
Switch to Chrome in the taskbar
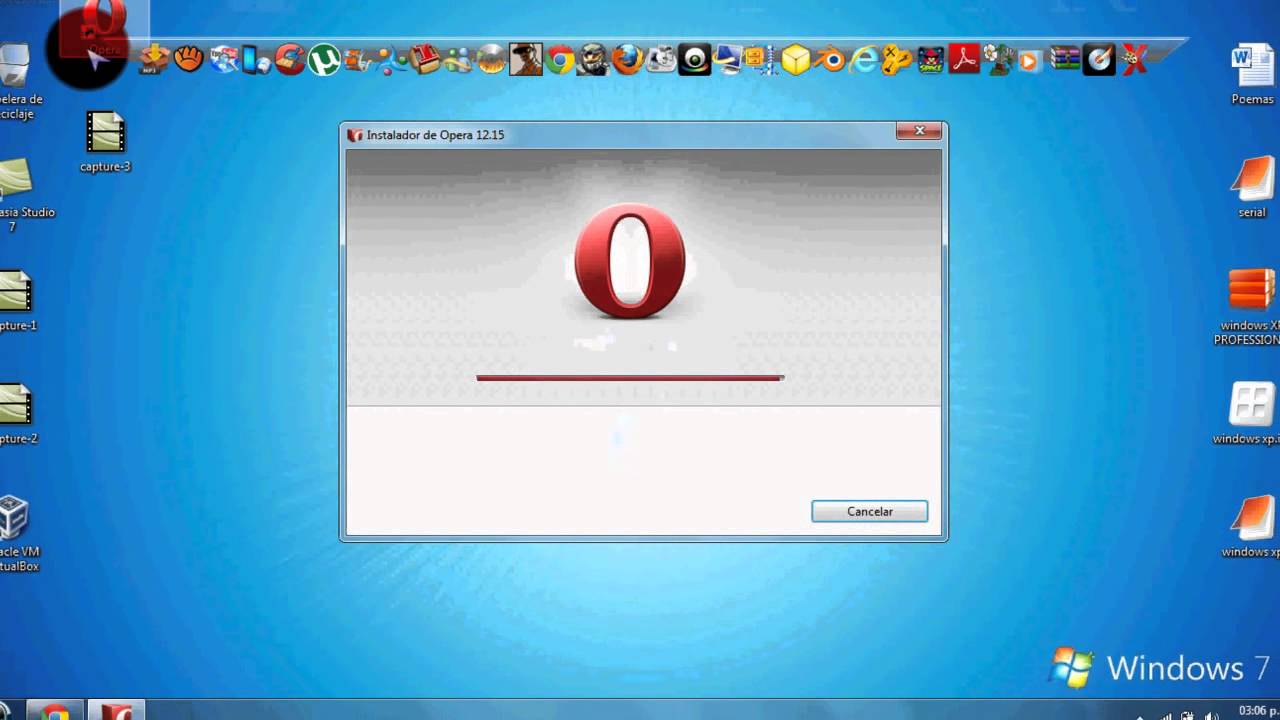click(x=54, y=711)
